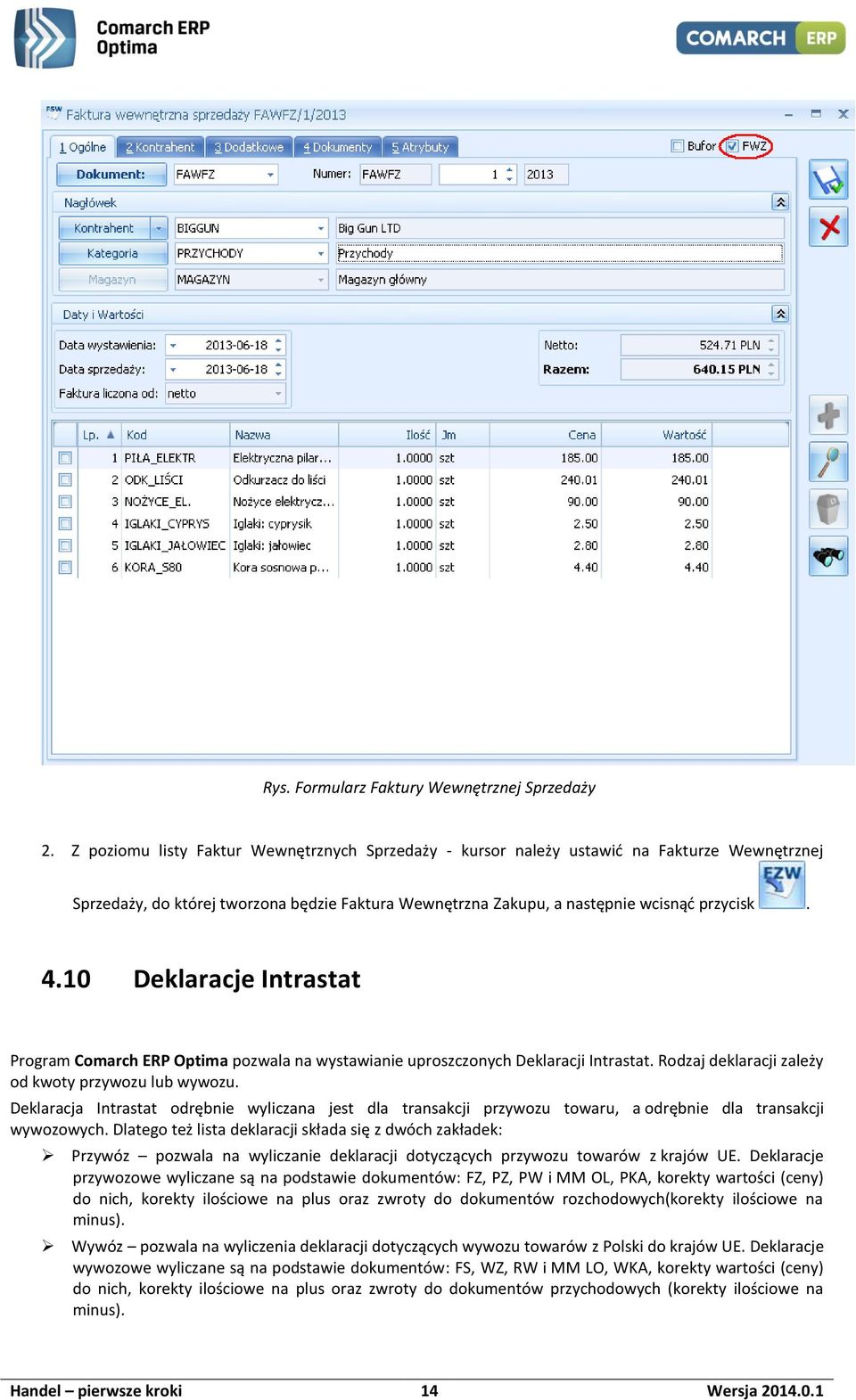Switch to the 4 Dokumenty tab

337,147
